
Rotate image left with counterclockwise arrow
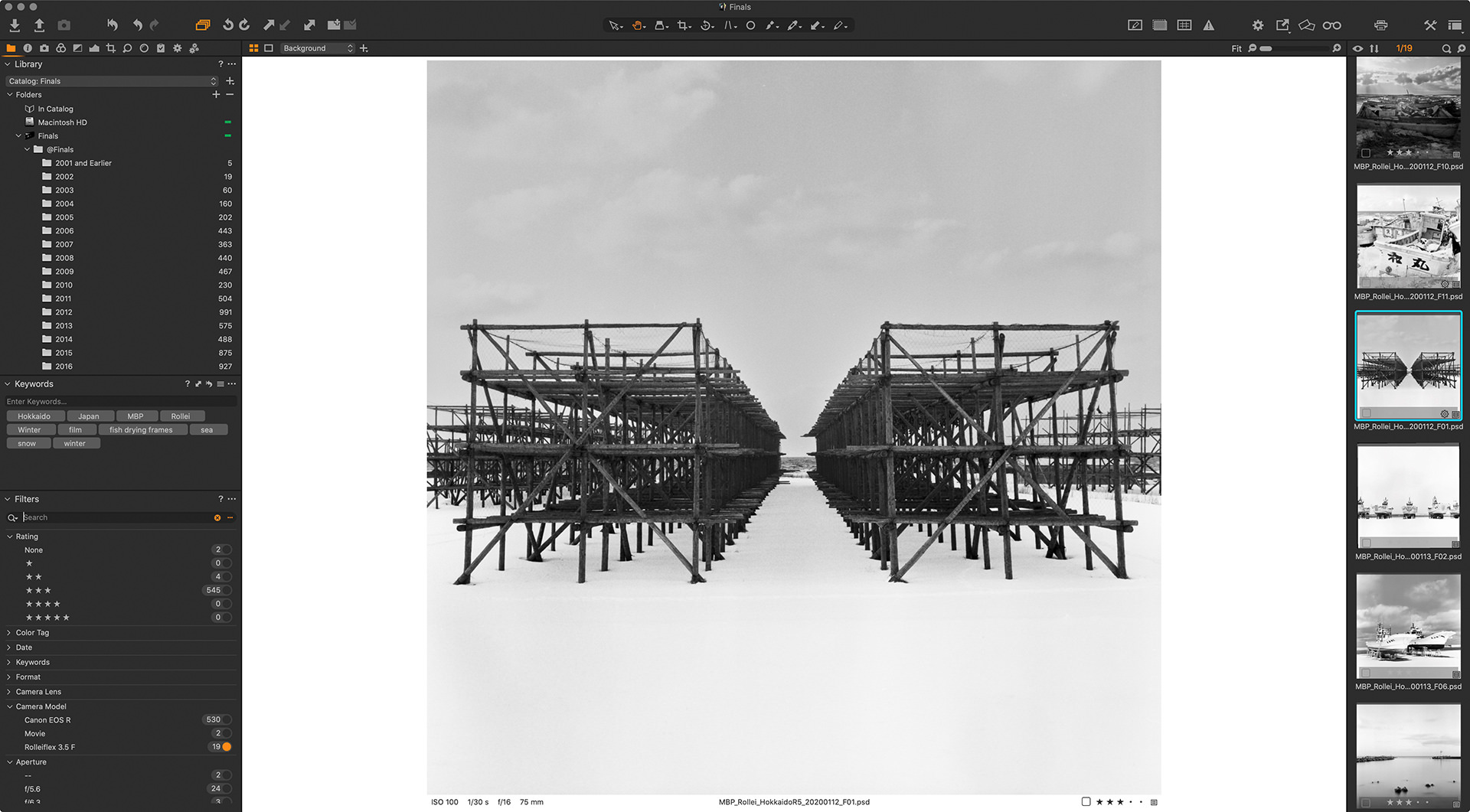click(x=227, y=25)
